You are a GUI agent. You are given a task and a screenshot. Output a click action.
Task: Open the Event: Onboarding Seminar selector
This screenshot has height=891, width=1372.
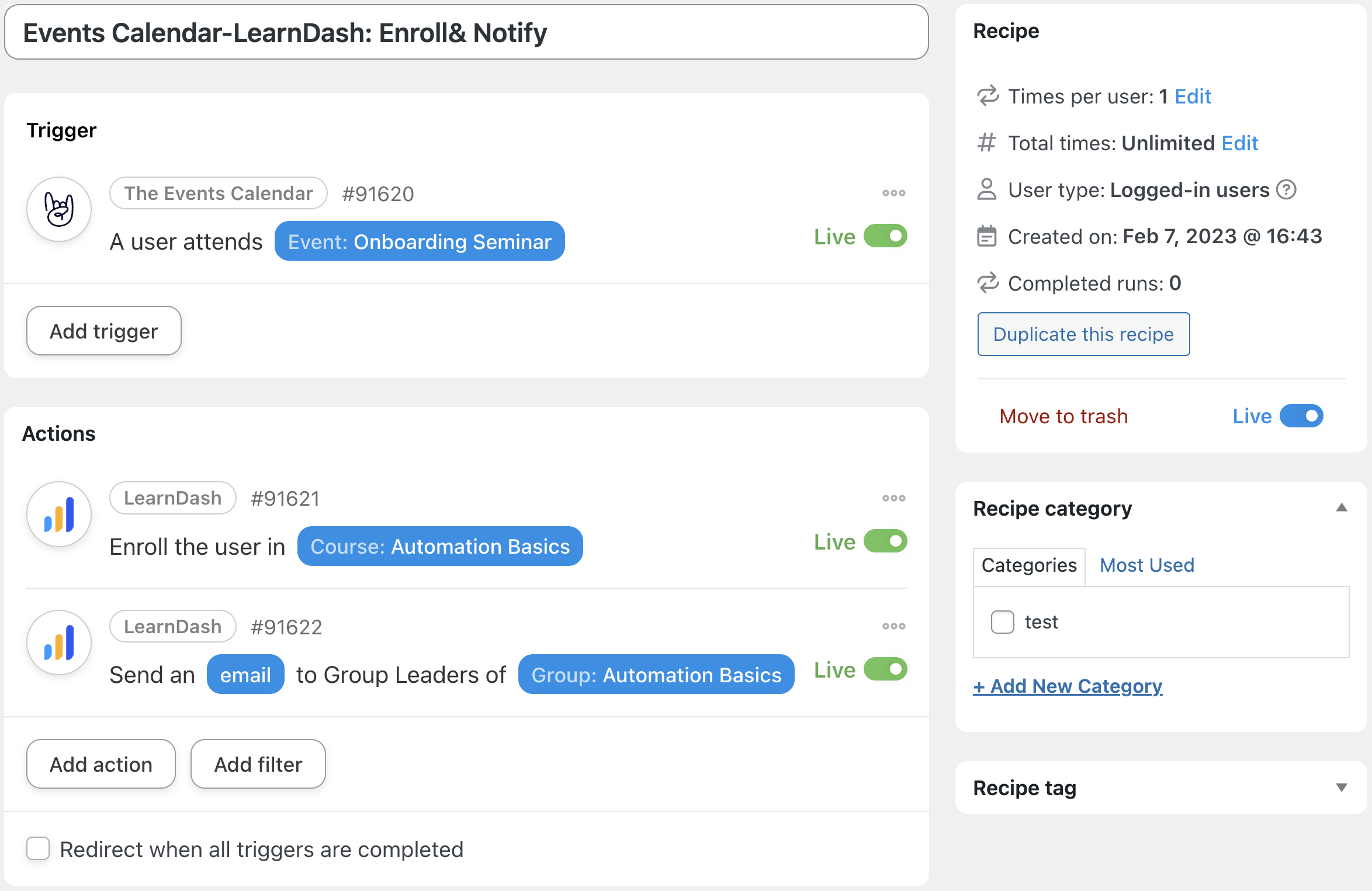tap(419, 241)
